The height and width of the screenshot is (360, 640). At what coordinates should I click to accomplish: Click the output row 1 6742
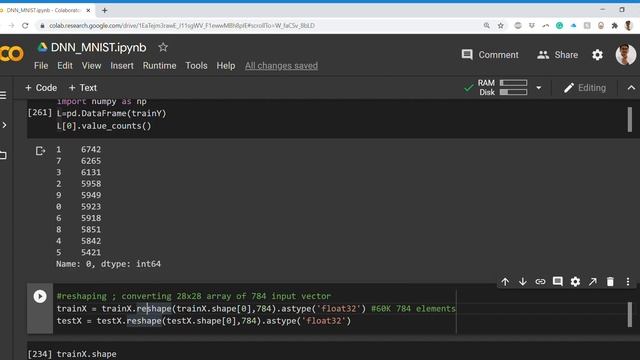pos(78,149)
